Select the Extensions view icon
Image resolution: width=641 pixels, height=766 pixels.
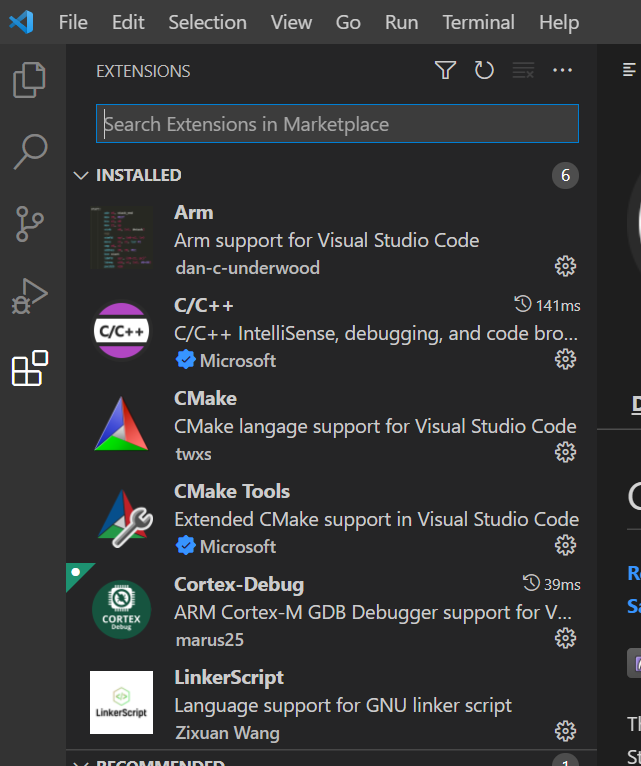coord(30,368)
